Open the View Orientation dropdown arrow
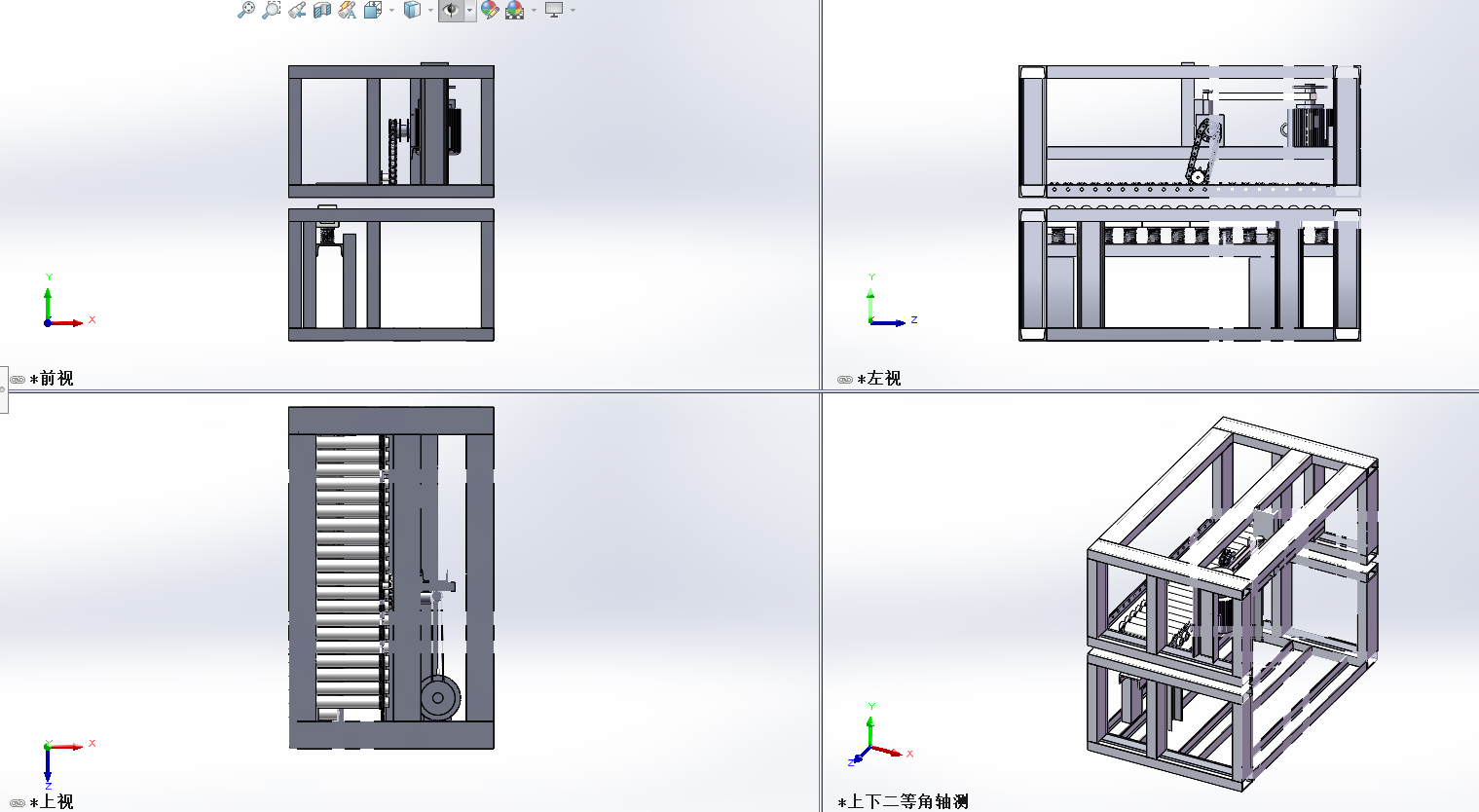This screenshot has height=812, width=1479. point(391,11)
